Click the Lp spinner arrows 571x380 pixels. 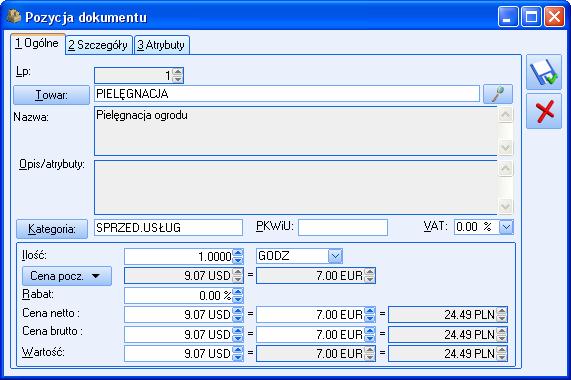pyautogui.click(x=177, y=75)
